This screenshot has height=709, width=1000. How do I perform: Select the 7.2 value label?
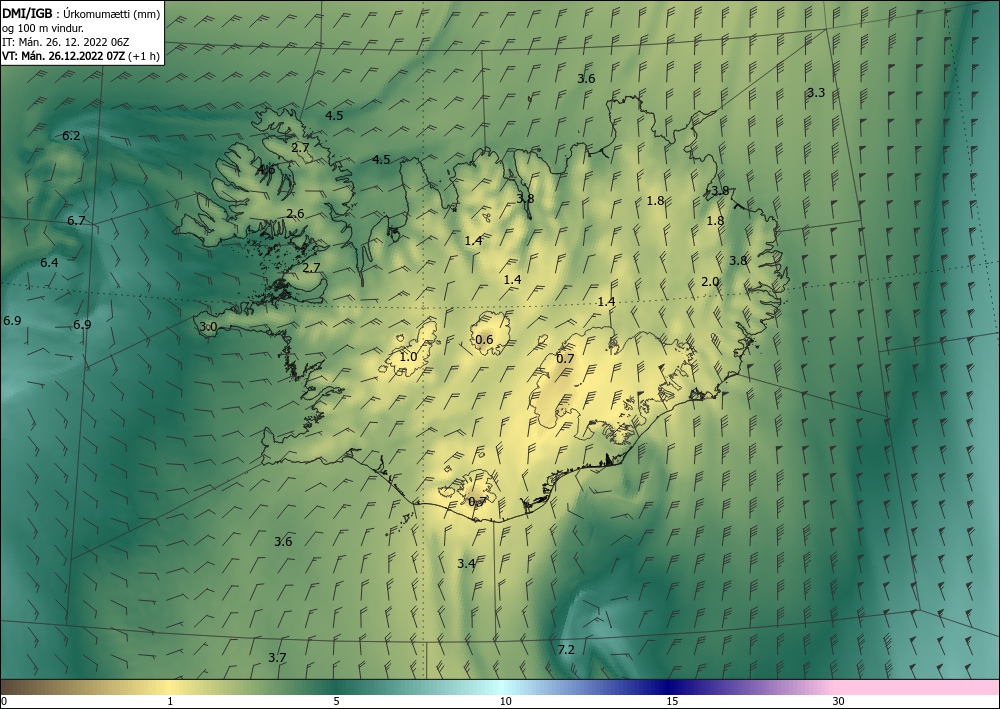(566, 650)
